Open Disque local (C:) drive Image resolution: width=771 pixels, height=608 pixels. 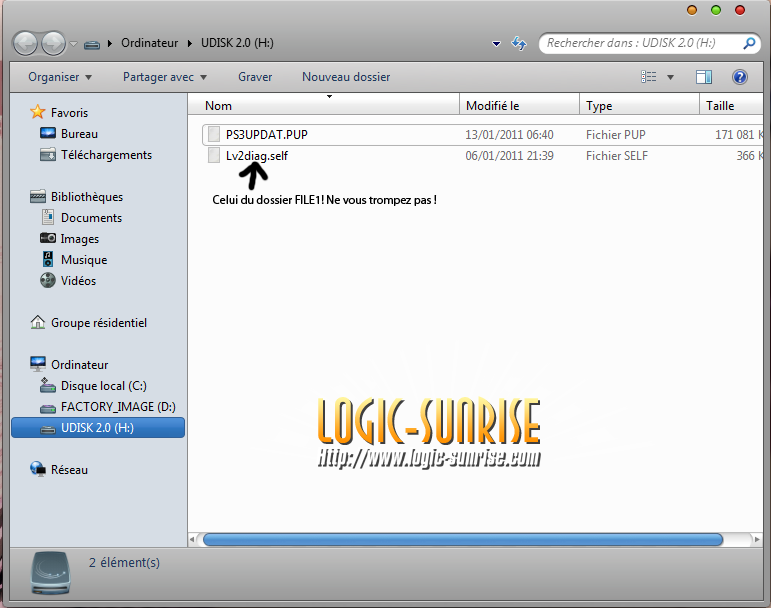pos(105,386)
